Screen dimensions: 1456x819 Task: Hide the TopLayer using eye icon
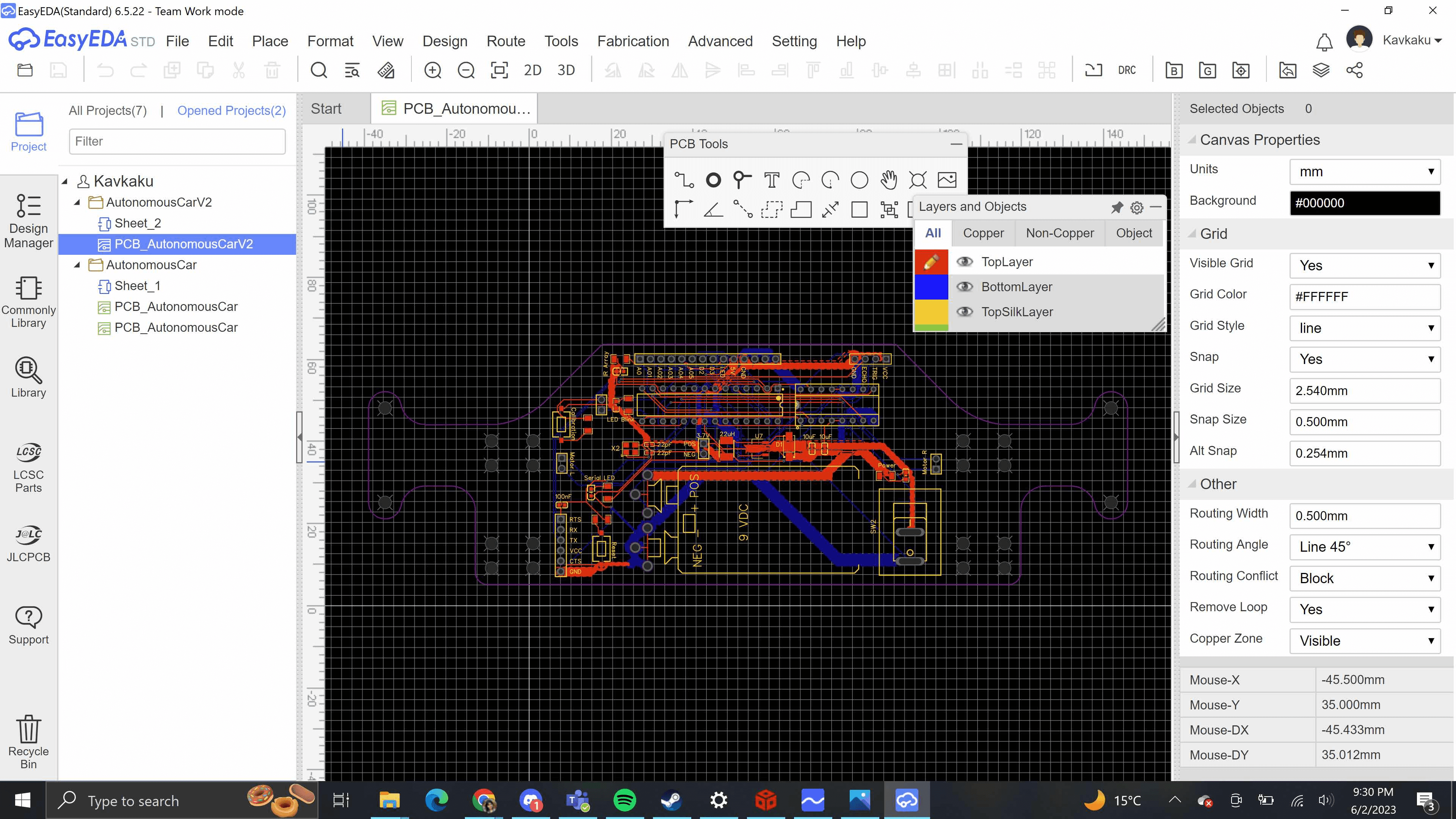(964, 262)
